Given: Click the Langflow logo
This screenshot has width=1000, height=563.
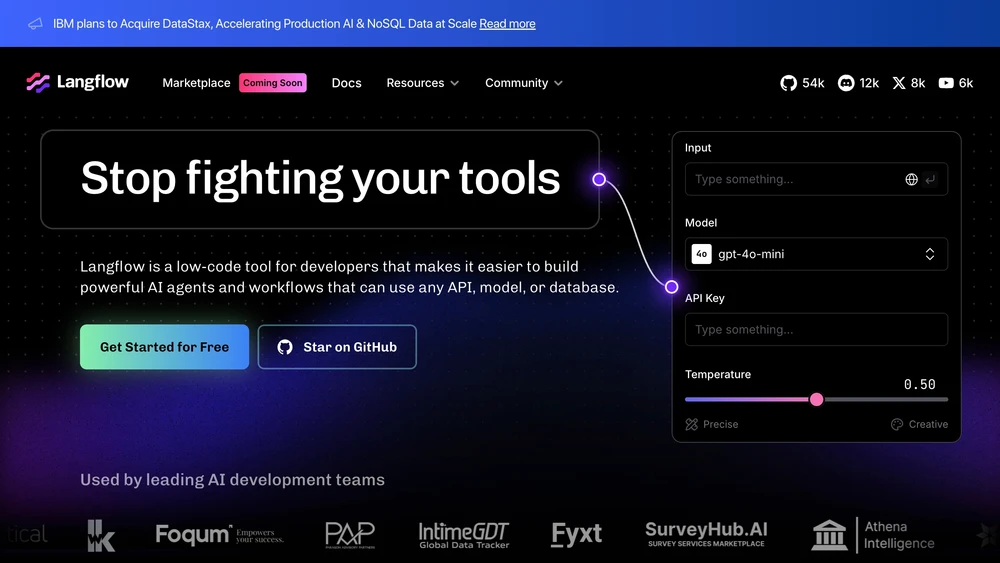Looking at the screenshot, I should click(x=77, y=82).
